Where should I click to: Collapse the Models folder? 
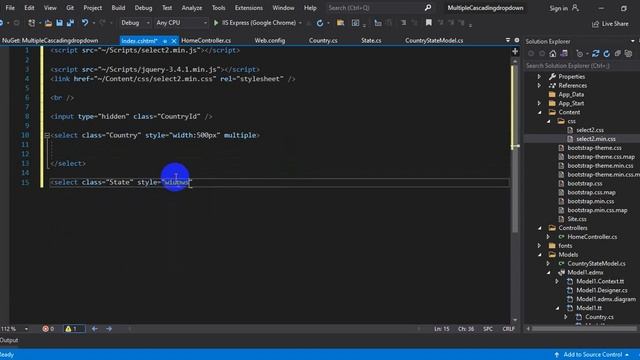540,255
